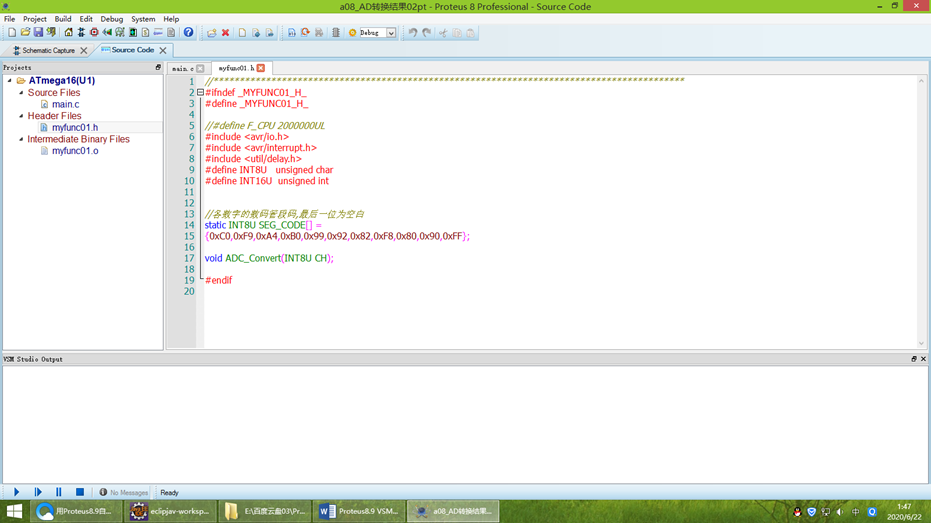Image resolution: width=931 pixels, height=524 pixels.
Task: Select main.c in the project tree
Action: coord(65,104)
